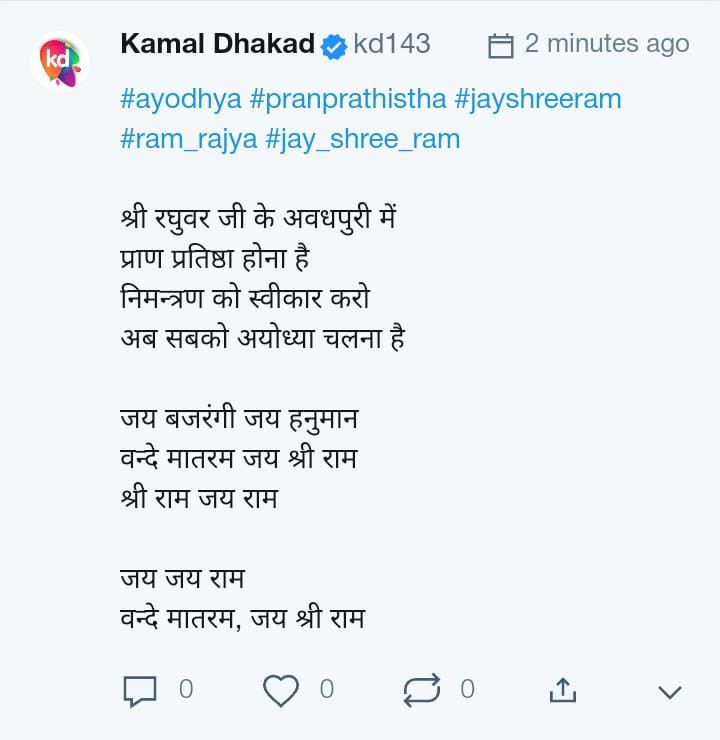Click the kd143 username handle
This screenshot has height=740, width=720.
tap(391, 44)
